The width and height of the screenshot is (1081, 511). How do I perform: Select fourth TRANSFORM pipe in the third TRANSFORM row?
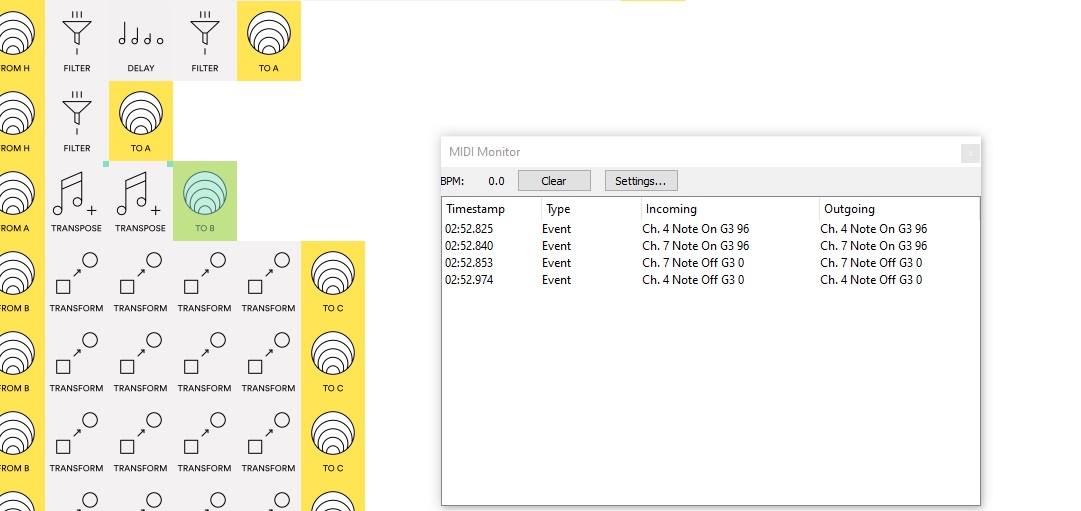[269, 441]
